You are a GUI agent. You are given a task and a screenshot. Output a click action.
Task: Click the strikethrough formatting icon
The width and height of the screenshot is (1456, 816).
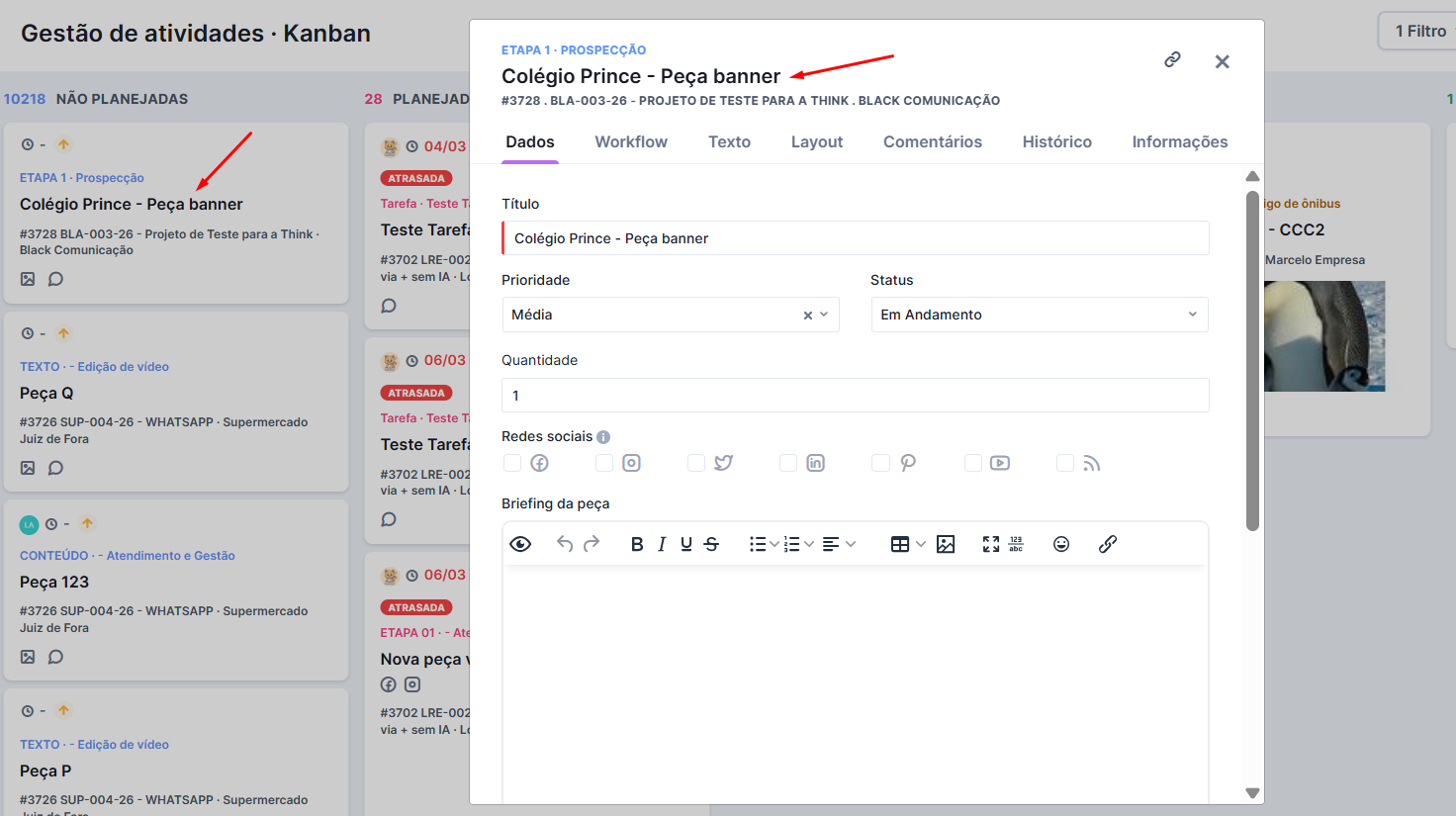coord(711,544)
